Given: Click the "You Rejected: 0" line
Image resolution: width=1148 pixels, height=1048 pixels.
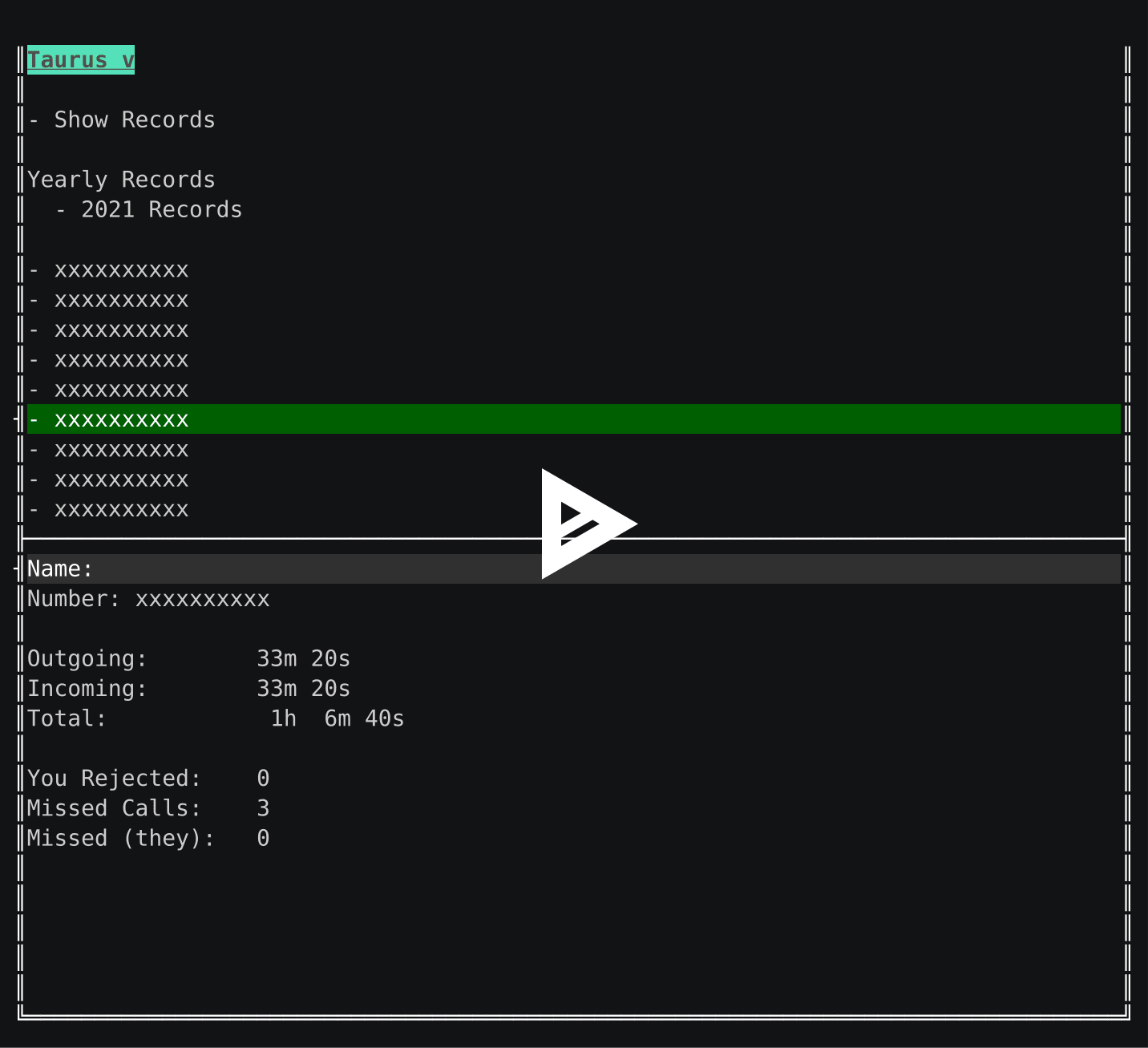Looking at the screenshot, I should [148, 779].
